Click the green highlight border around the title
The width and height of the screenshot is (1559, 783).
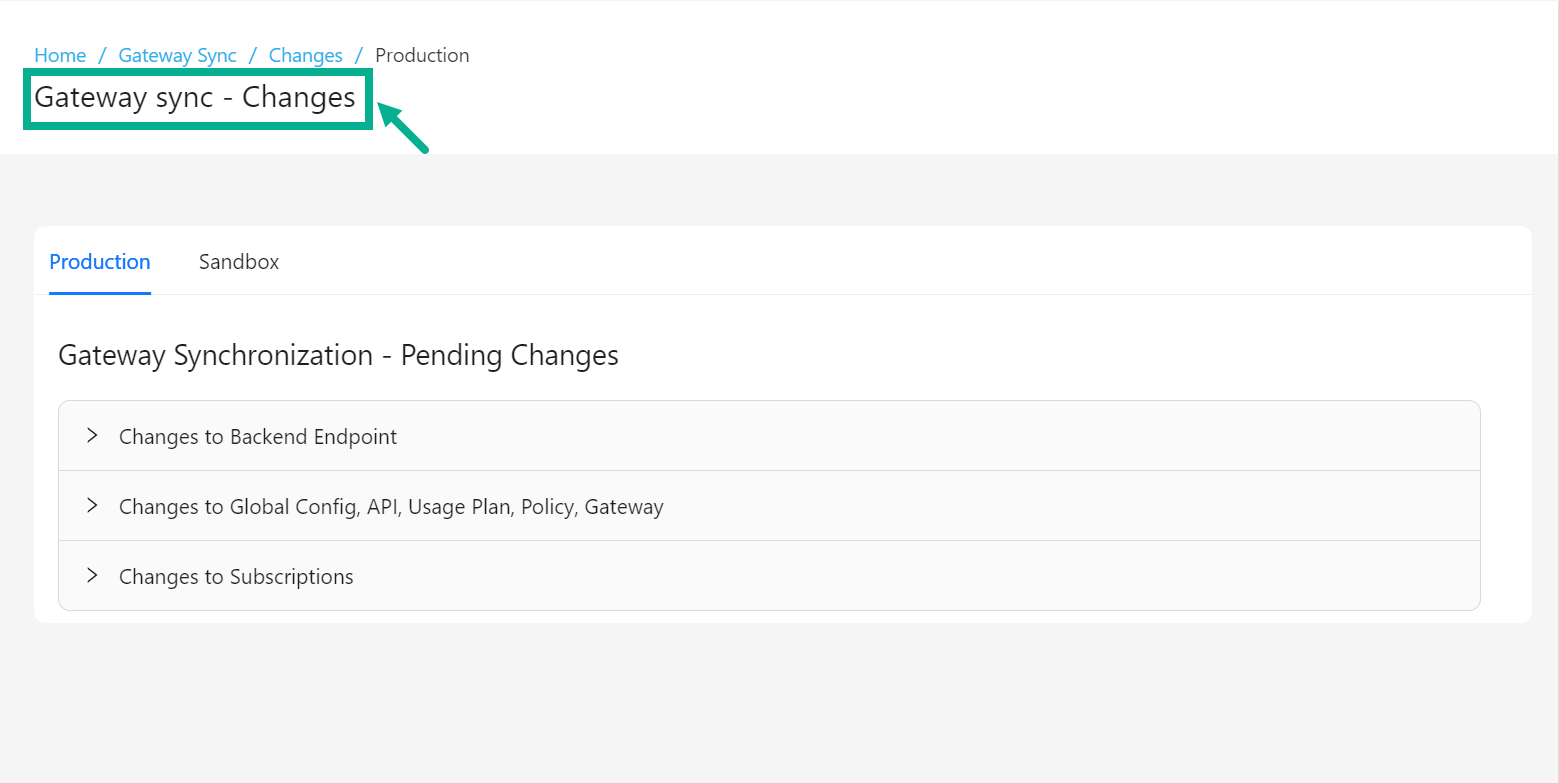click(198, 126)
